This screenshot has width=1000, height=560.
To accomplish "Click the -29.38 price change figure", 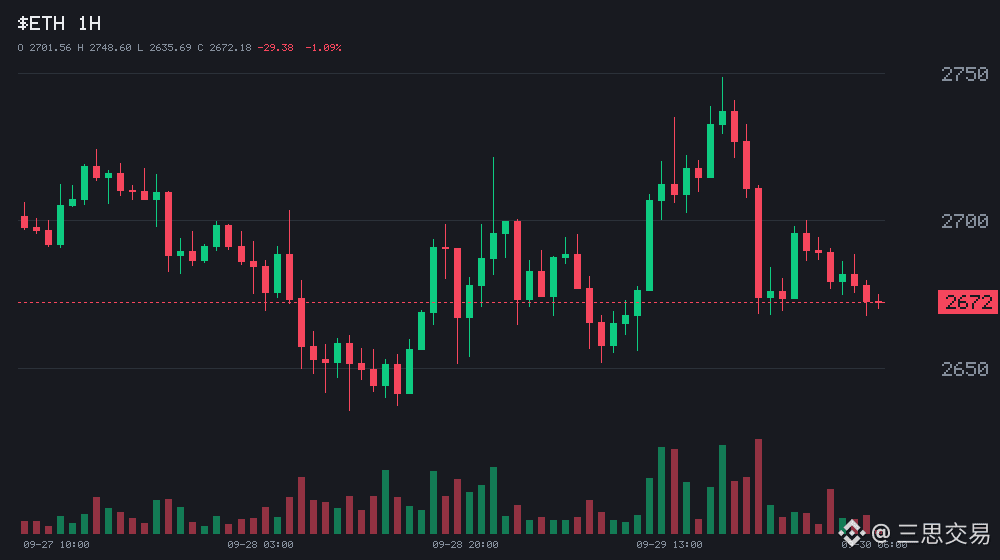I will pyautogui.click(x=276, y=48).
